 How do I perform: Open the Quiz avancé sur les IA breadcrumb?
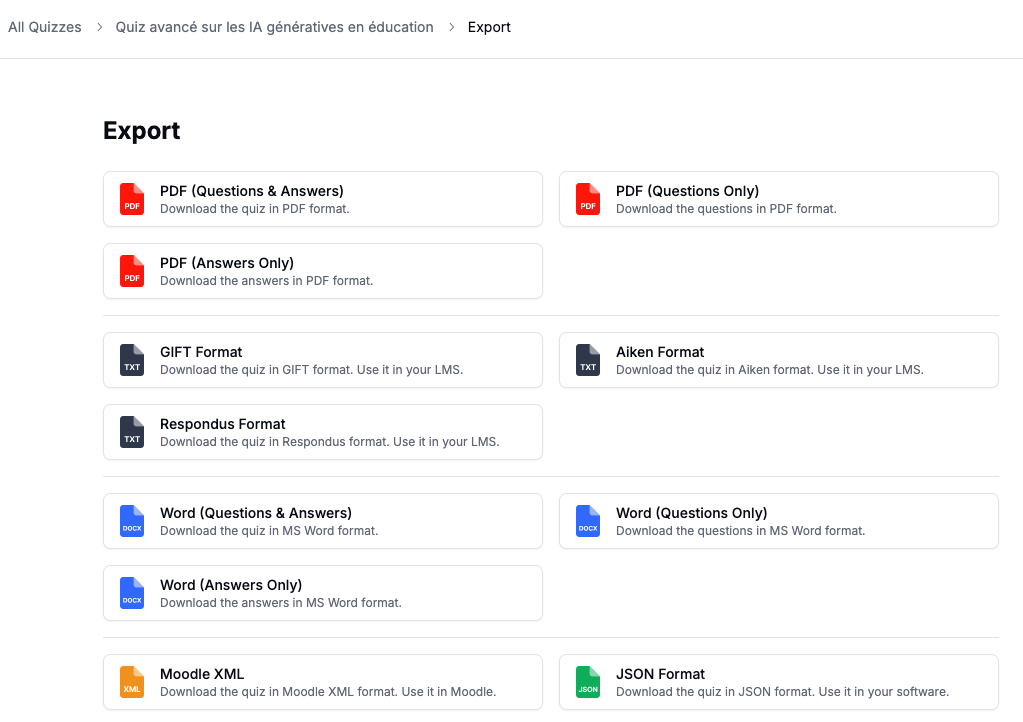274,27
